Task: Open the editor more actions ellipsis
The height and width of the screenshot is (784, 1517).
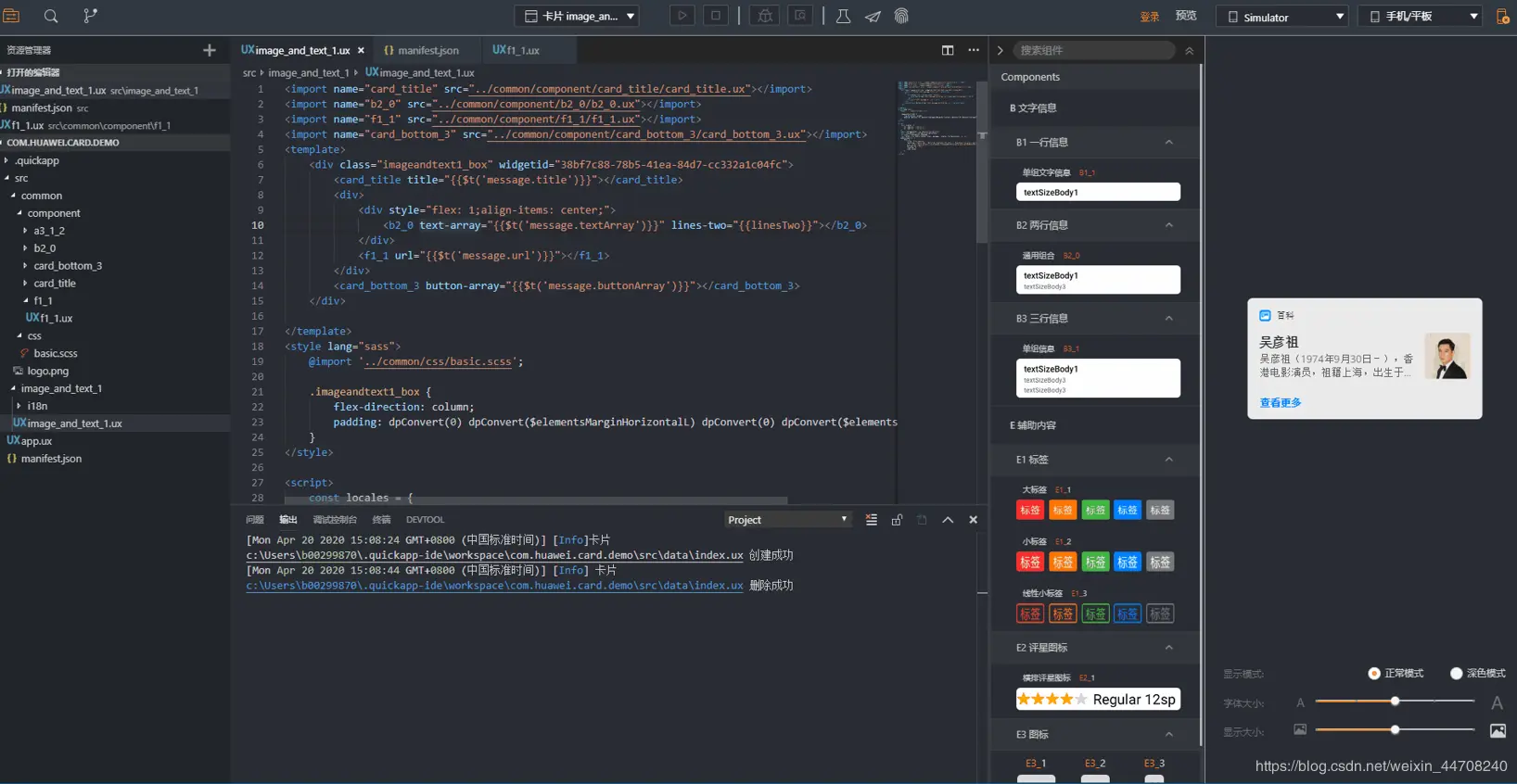Action: pyautogui.click(x=974, y=50)
